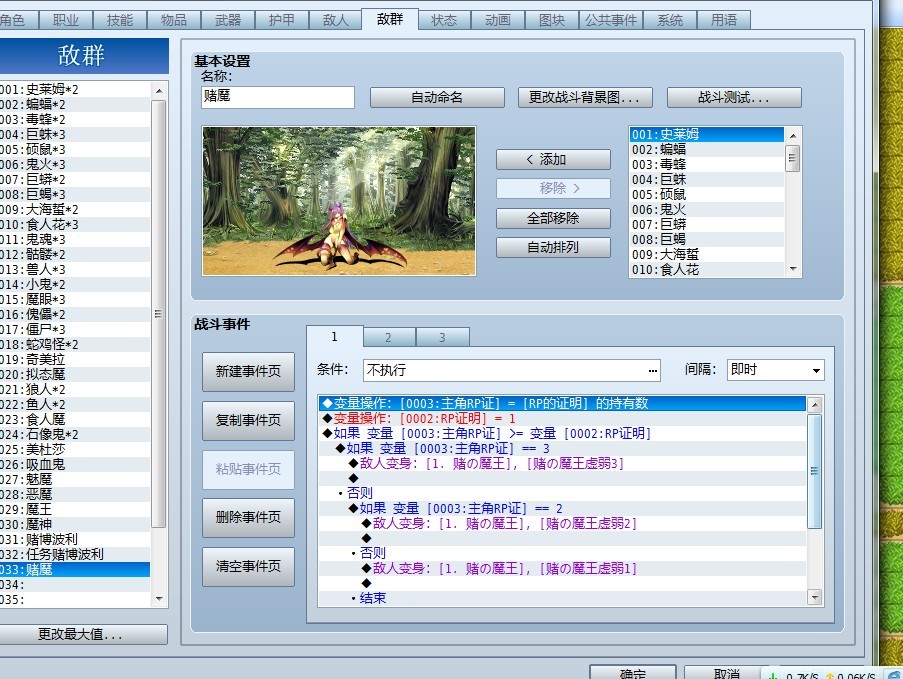Select troop 010:食人花*3
Image resolution: width=903 pixels, height=679 pixels.
tap(75, 224)
